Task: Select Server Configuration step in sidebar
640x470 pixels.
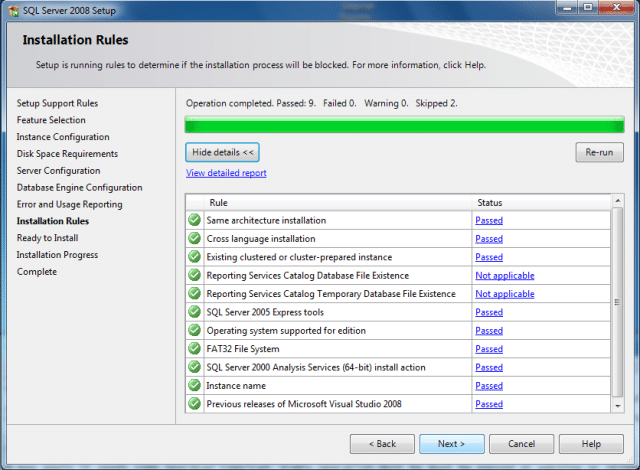Action: pyautogui.click(x=58, y=171)
